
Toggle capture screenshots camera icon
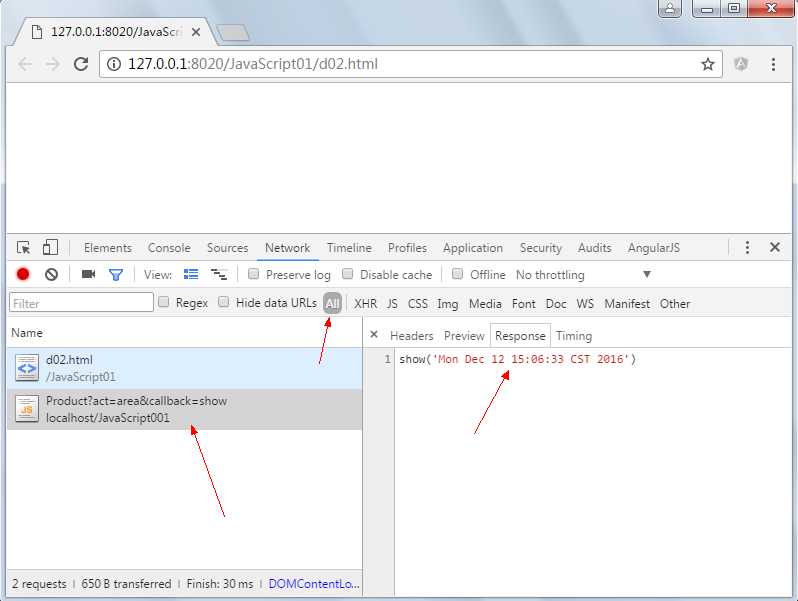pyautogui.click(x=89, y=274)
